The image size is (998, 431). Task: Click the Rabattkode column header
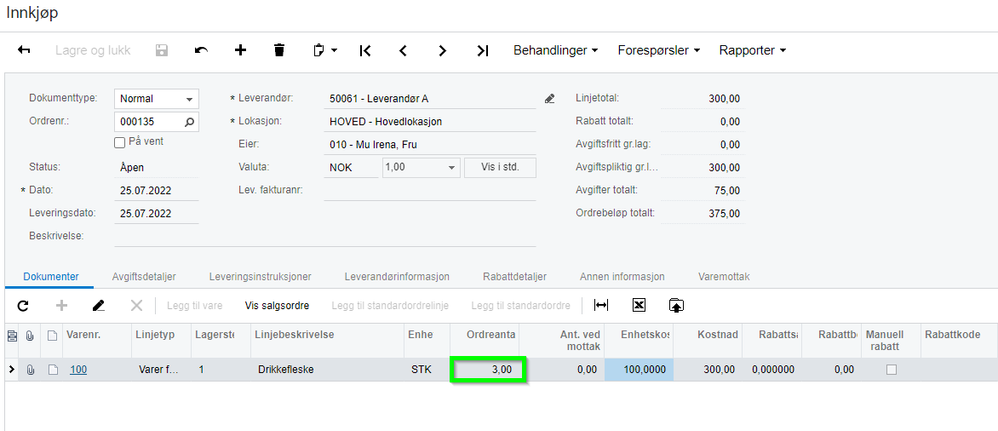tap(959, 340)
